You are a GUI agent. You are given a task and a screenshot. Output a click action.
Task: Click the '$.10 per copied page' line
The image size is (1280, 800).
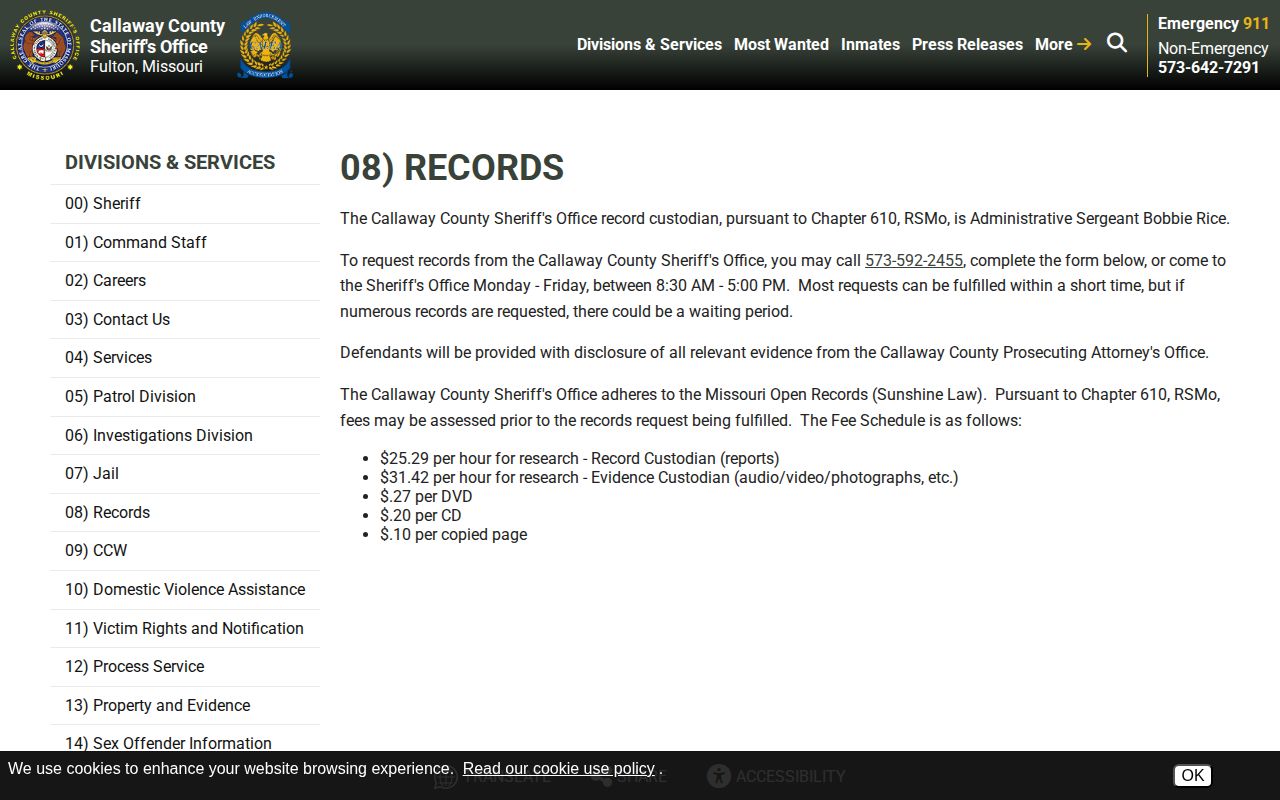454,535
